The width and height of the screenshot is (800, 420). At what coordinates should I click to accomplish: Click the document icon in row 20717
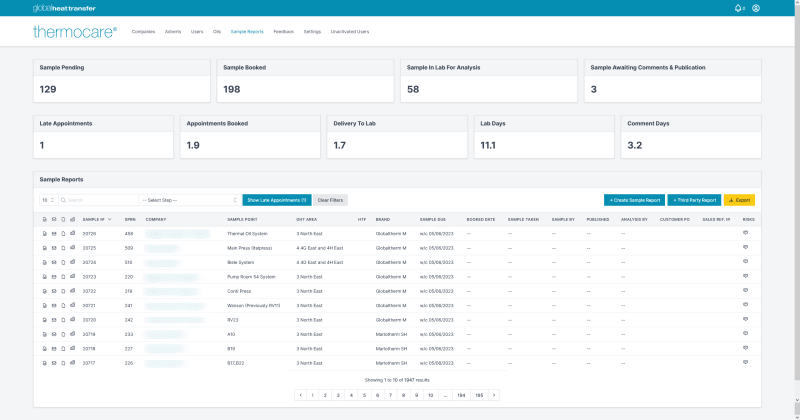click(x=44, y=363)
